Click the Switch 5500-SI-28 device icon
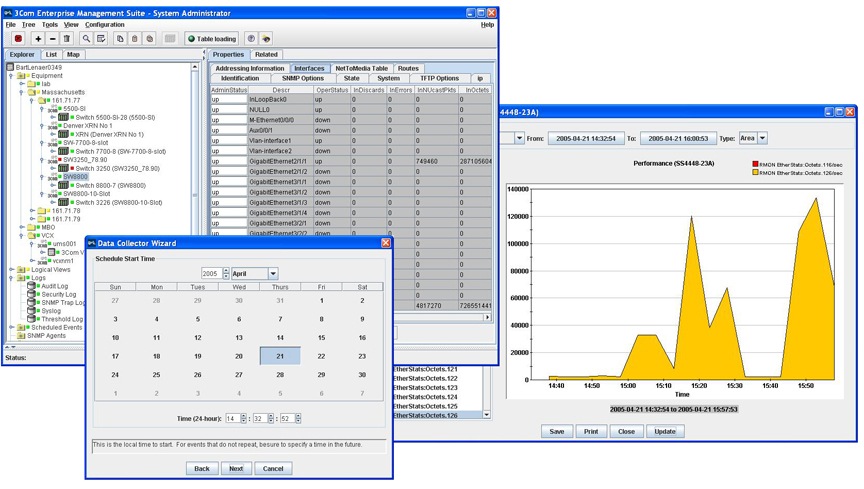 click(63, 117)
